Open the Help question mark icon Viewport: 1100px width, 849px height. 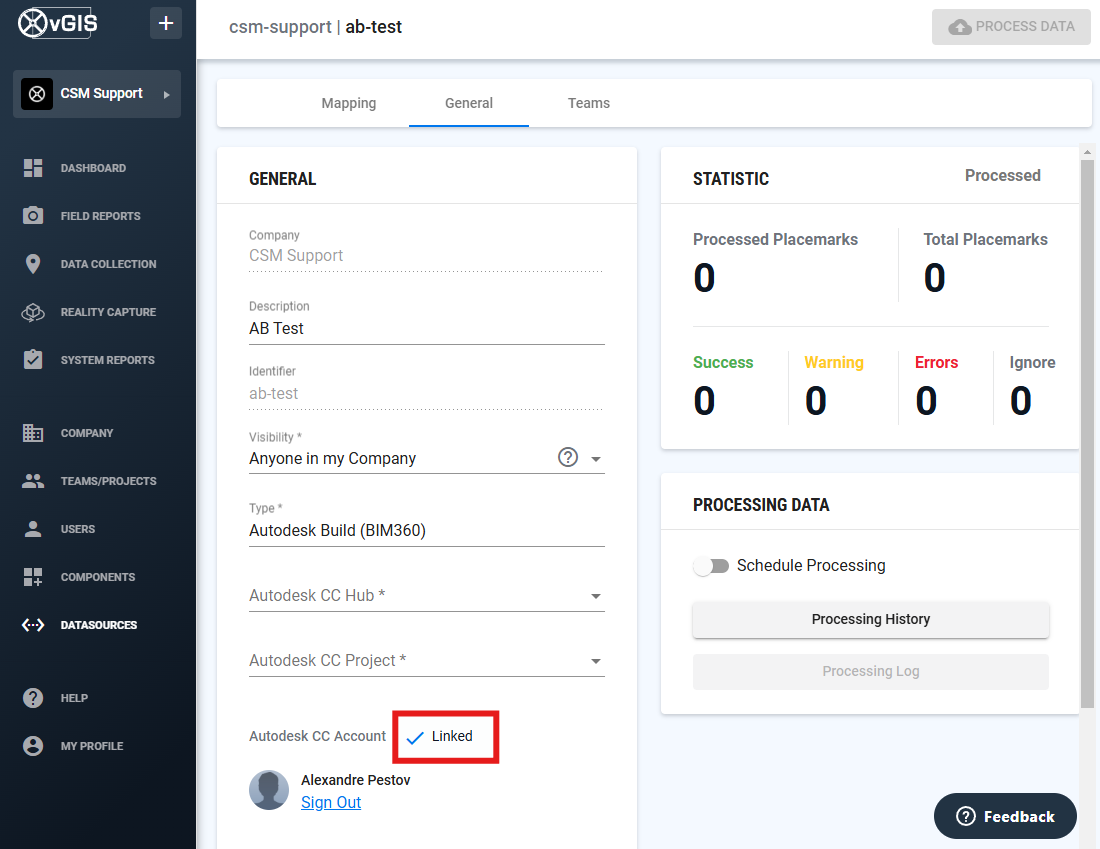pos(33,697)
